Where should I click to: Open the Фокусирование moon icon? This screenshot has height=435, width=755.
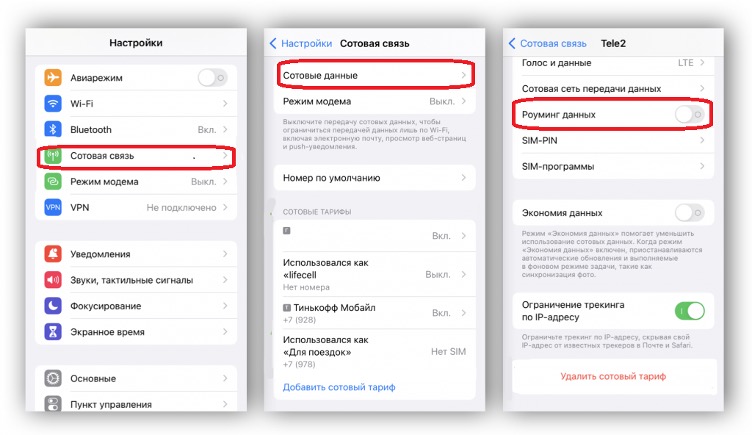[53, 305]
